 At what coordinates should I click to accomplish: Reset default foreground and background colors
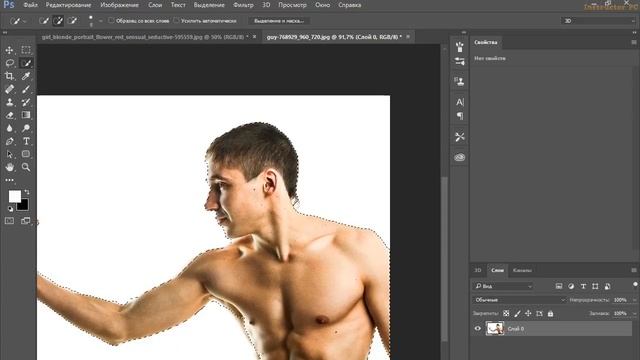click(10, 209)
